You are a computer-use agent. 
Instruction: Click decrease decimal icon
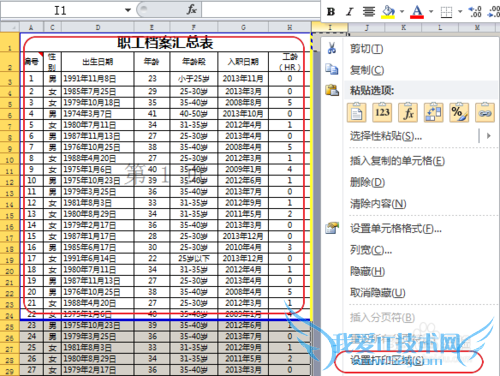click(494, 12)
